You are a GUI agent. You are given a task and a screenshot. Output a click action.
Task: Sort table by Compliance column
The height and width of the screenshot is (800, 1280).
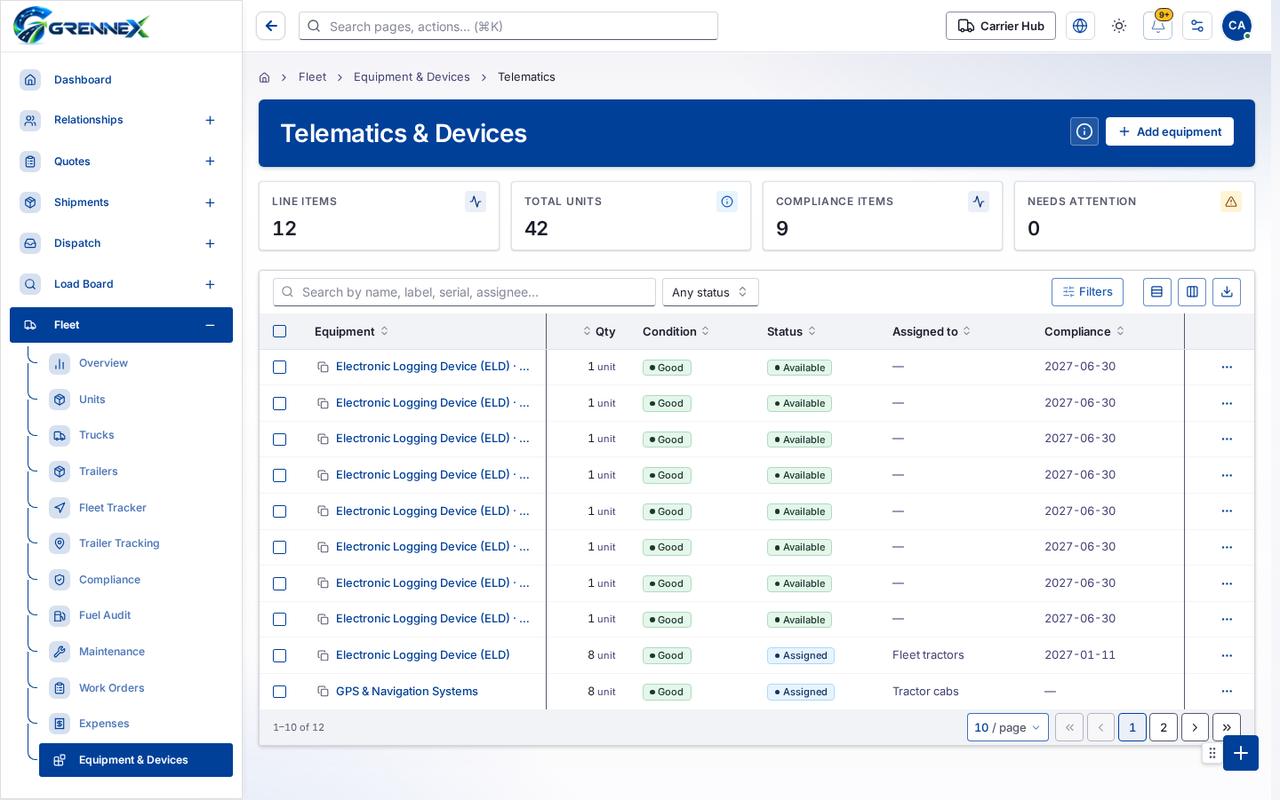point(1084,331)
